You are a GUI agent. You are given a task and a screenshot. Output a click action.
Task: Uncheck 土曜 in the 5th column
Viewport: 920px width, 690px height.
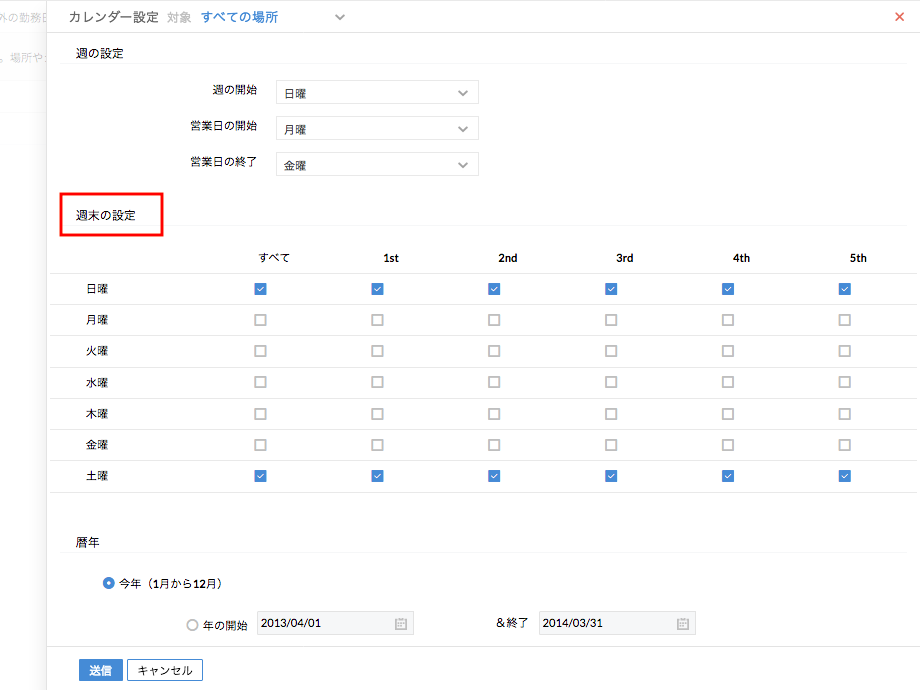[x=845, y=476]
